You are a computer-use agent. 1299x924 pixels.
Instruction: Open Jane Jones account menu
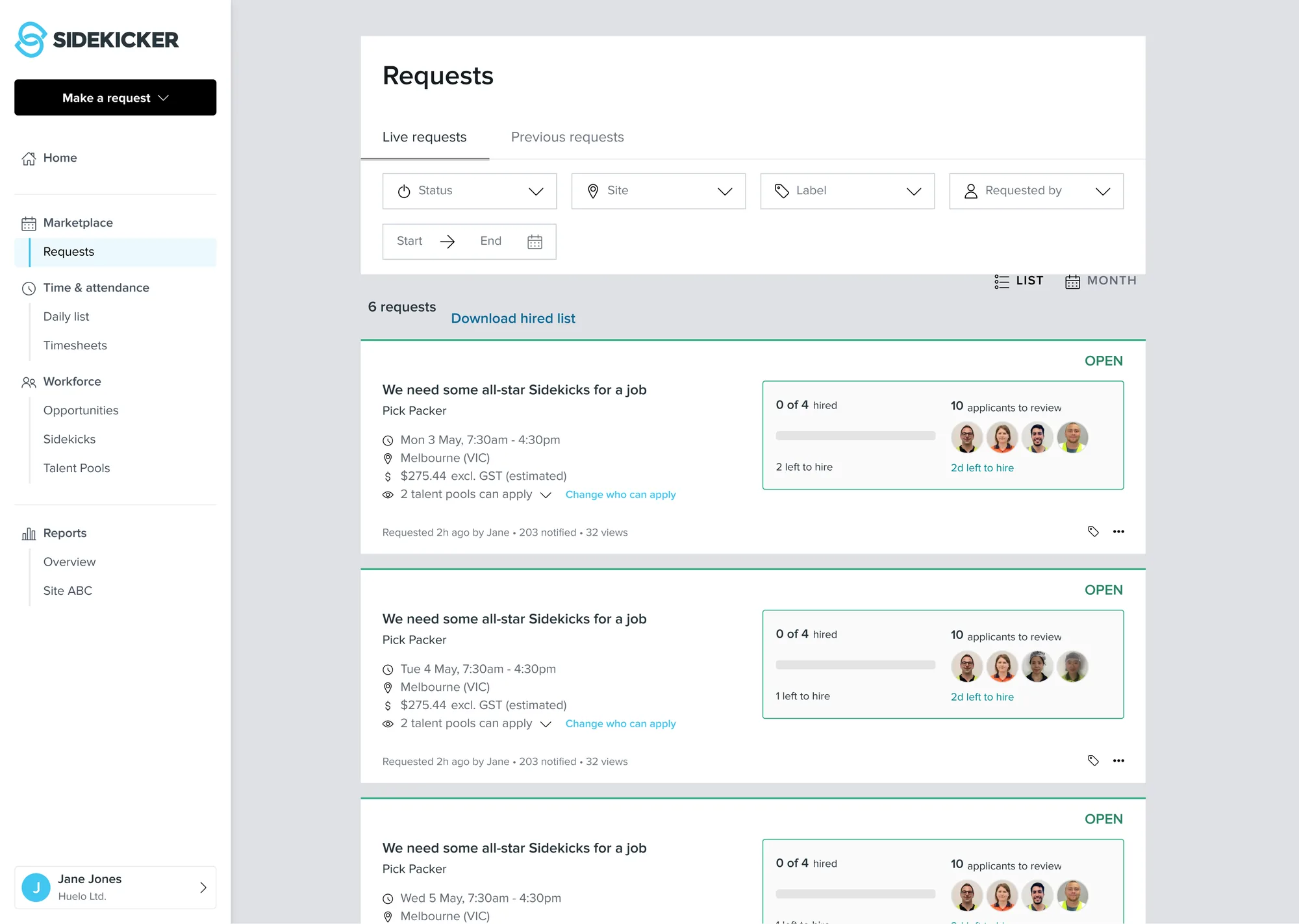[115, 887]
